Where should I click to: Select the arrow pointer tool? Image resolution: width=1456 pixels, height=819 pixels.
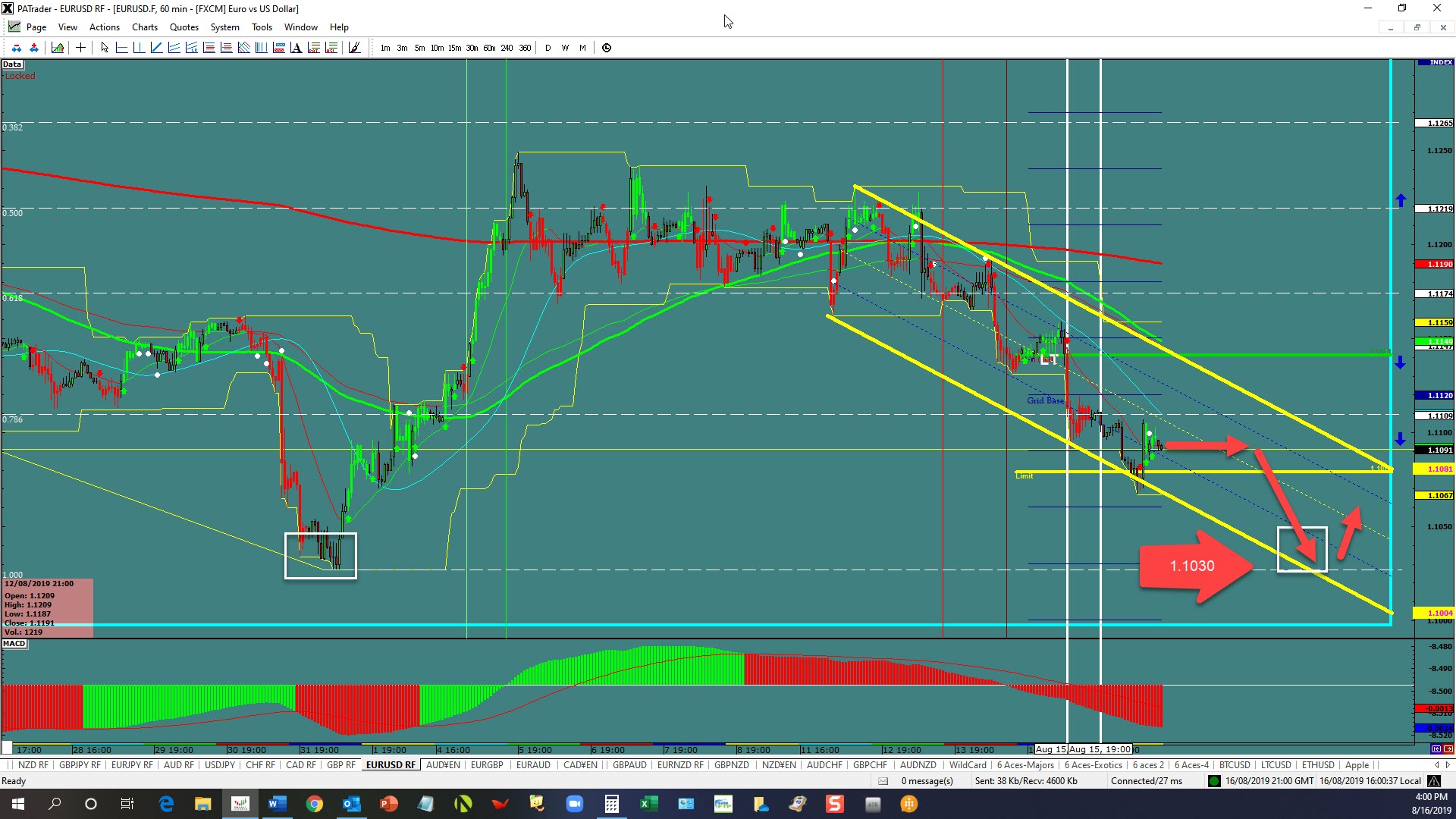105,48
